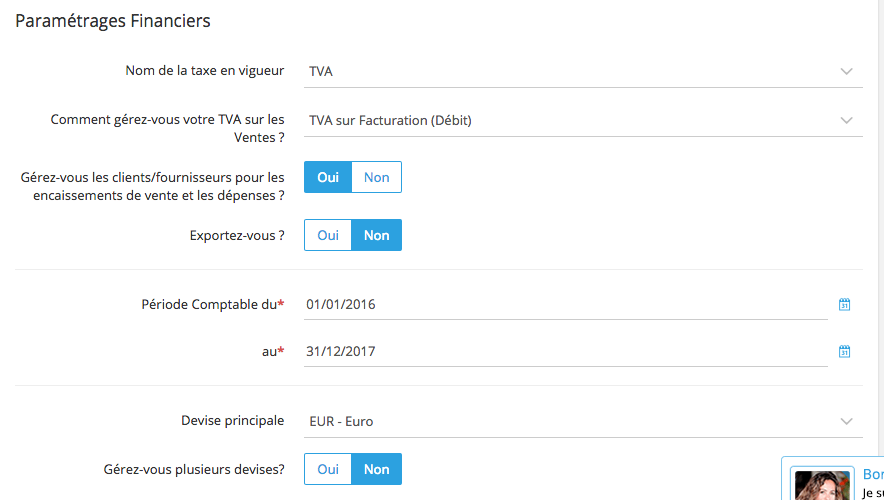The image size is (884, 500).
Task: Set Exportez-vous to Oui
Action: 328,235
